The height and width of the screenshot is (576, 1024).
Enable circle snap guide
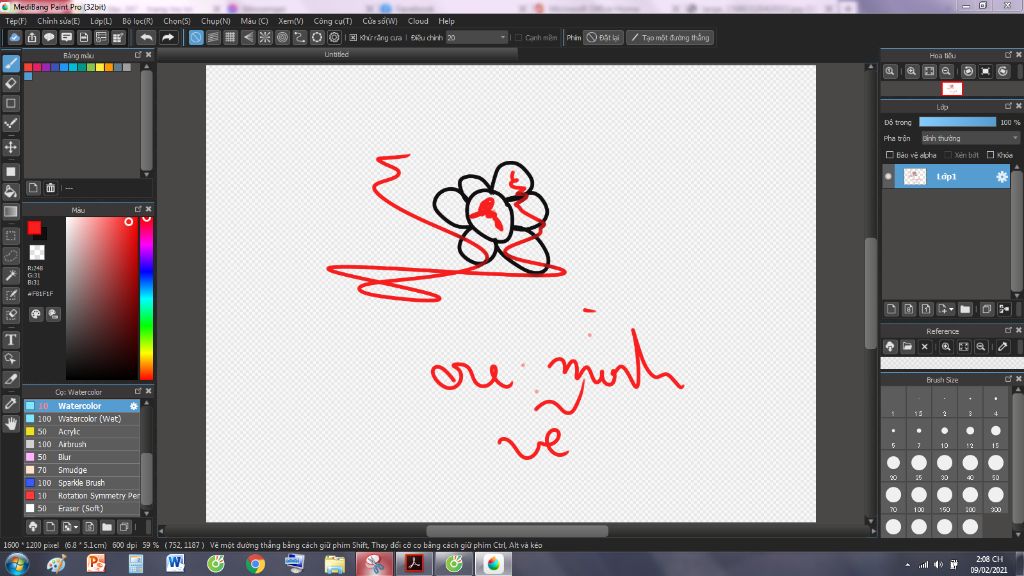click(x=282, y=37)
